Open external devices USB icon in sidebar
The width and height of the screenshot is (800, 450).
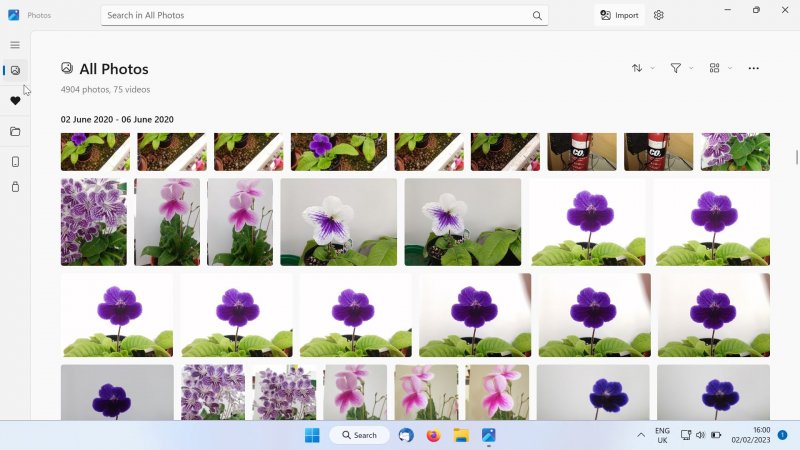15,187
